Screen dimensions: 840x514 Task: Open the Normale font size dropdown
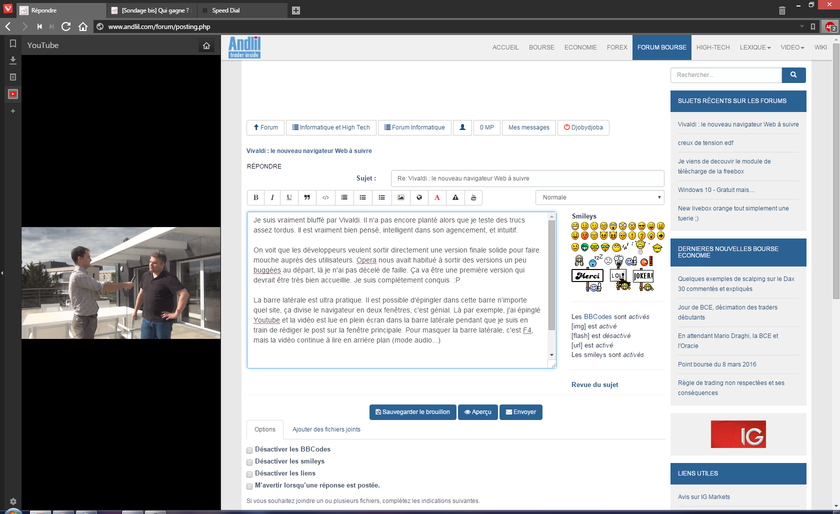click(x=599, y=198)
